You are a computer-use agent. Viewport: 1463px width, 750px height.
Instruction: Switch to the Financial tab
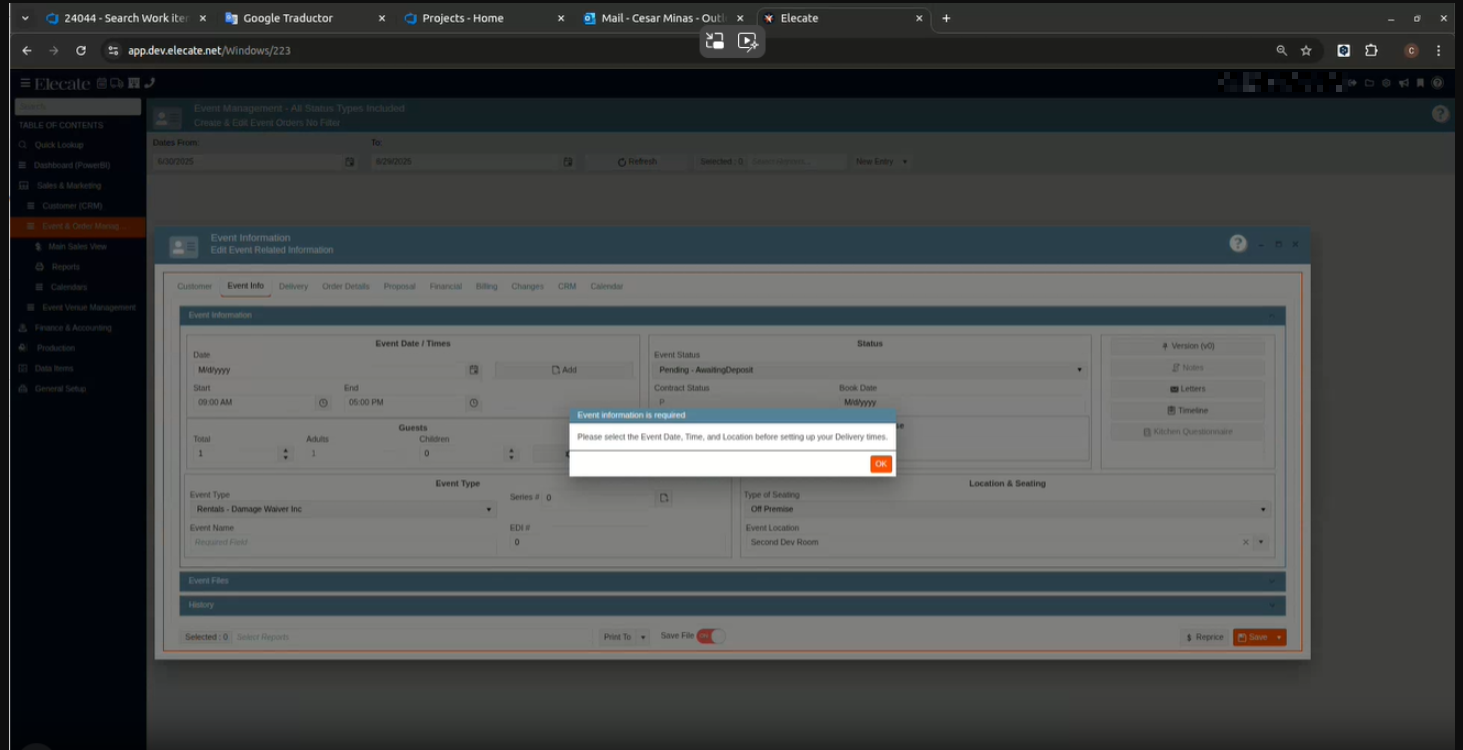(445, 287)
